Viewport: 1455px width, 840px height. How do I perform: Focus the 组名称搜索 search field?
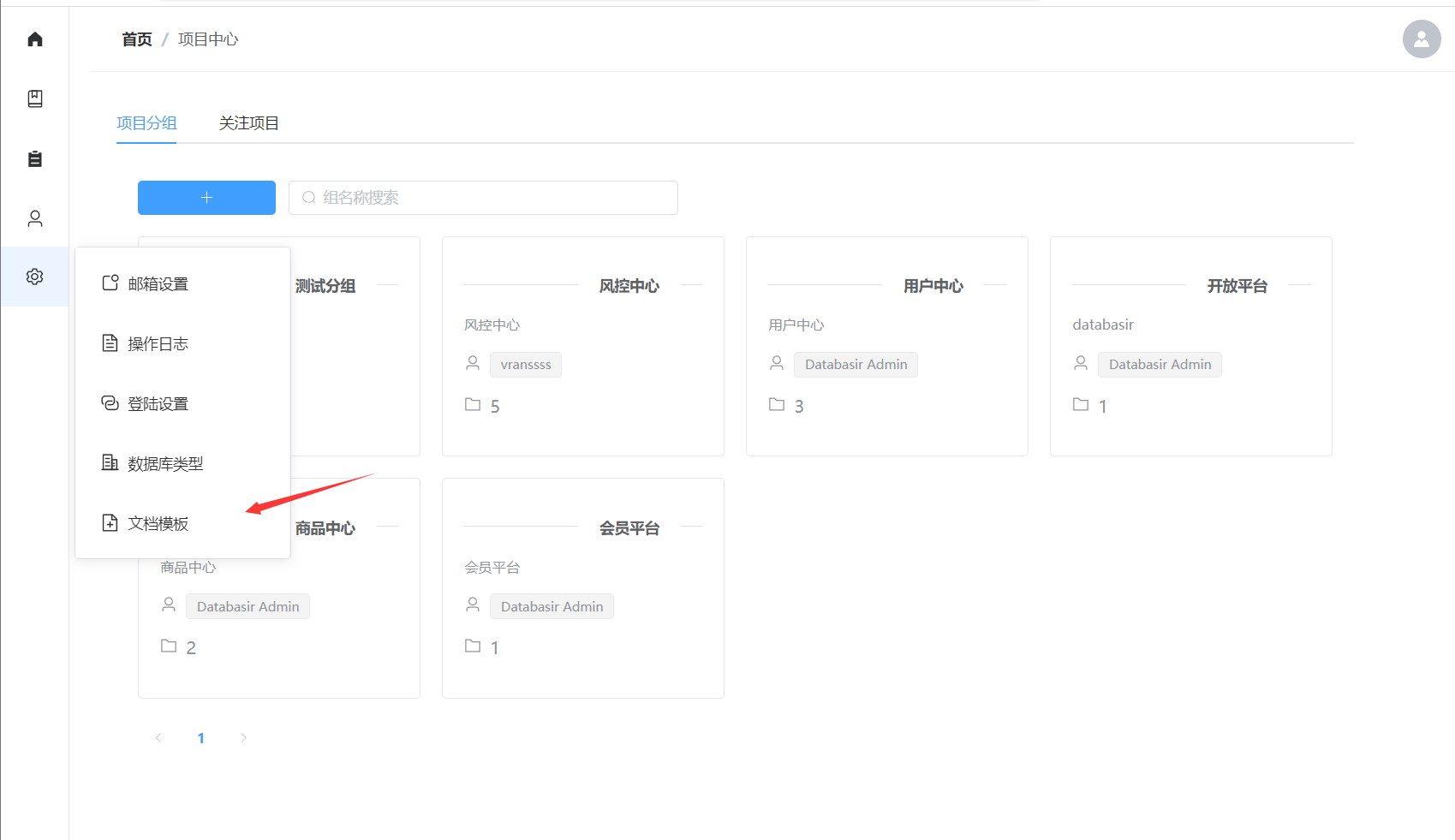tap(492, 198)
